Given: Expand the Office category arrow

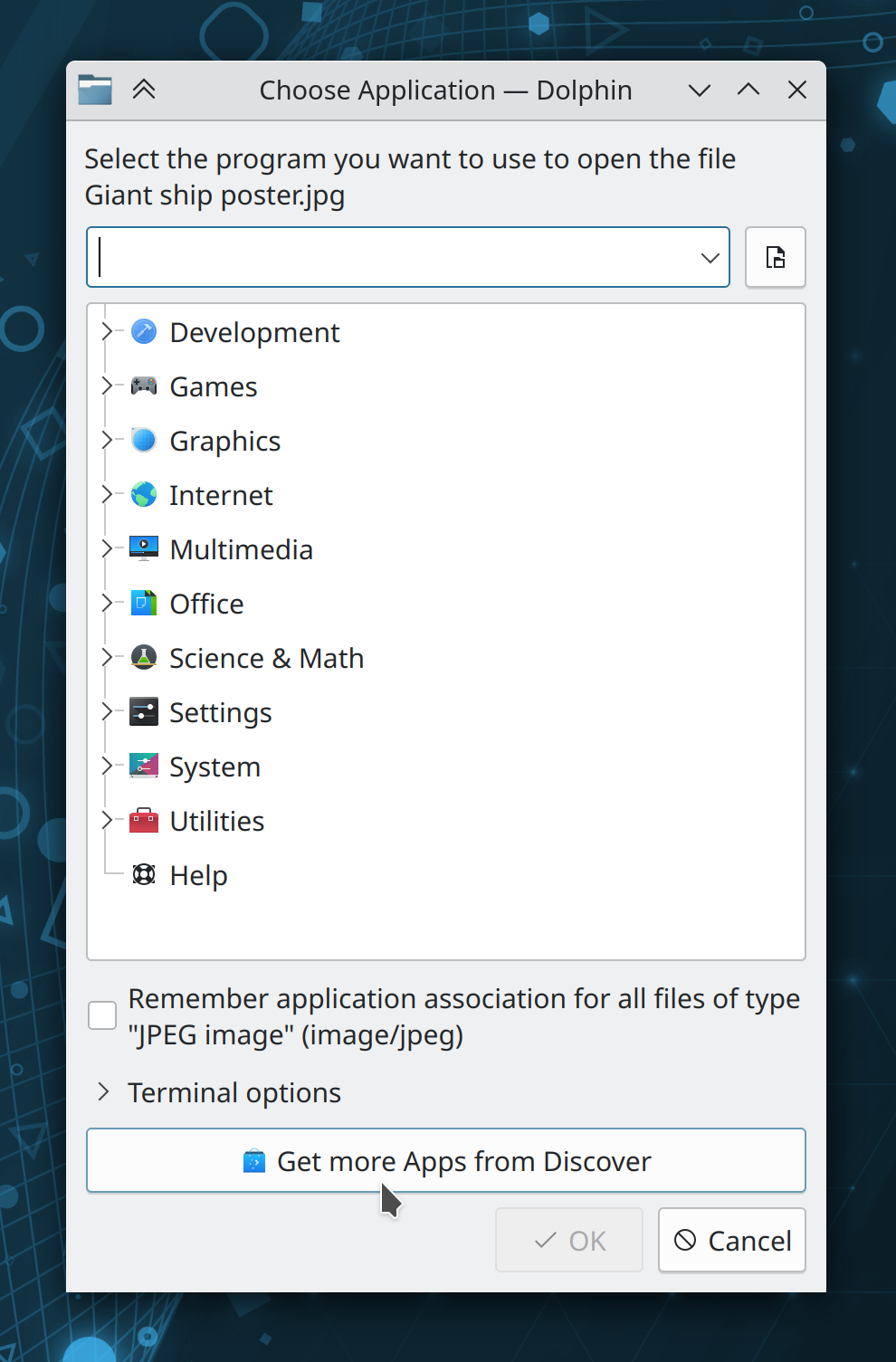Looking at the screenshot, I should (x=107, y=604).
